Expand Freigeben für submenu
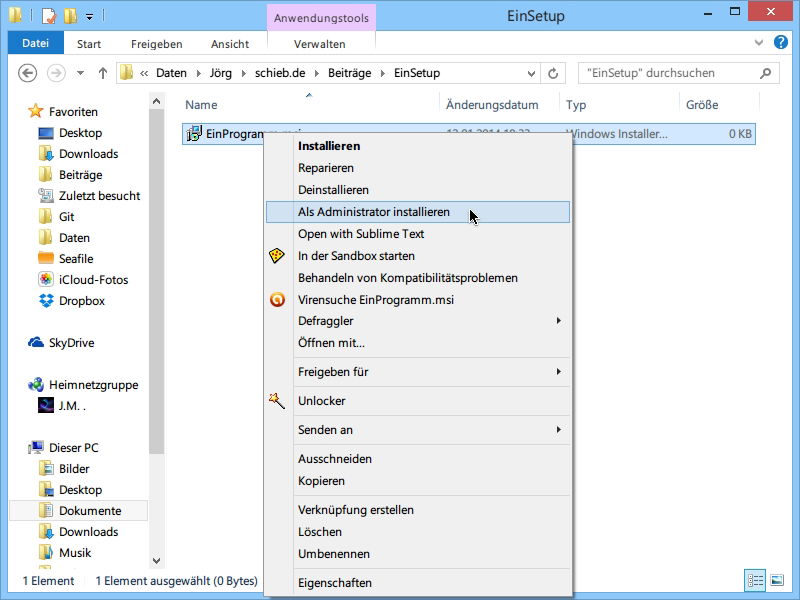The image size is (800, 600). [x=559, y=371]
